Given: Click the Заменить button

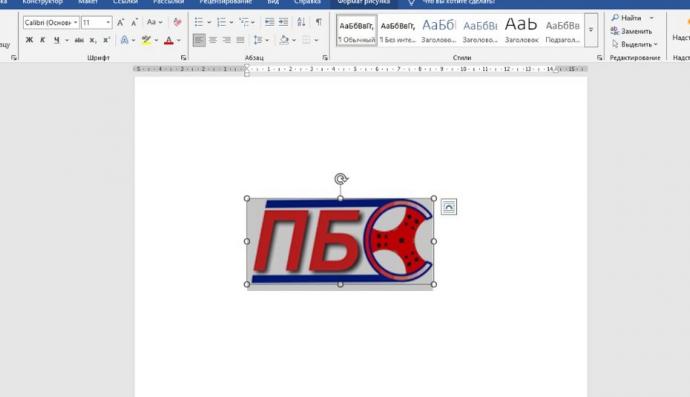Looking at the screenshot, I should pyautogui.click(x=631, y=31).
